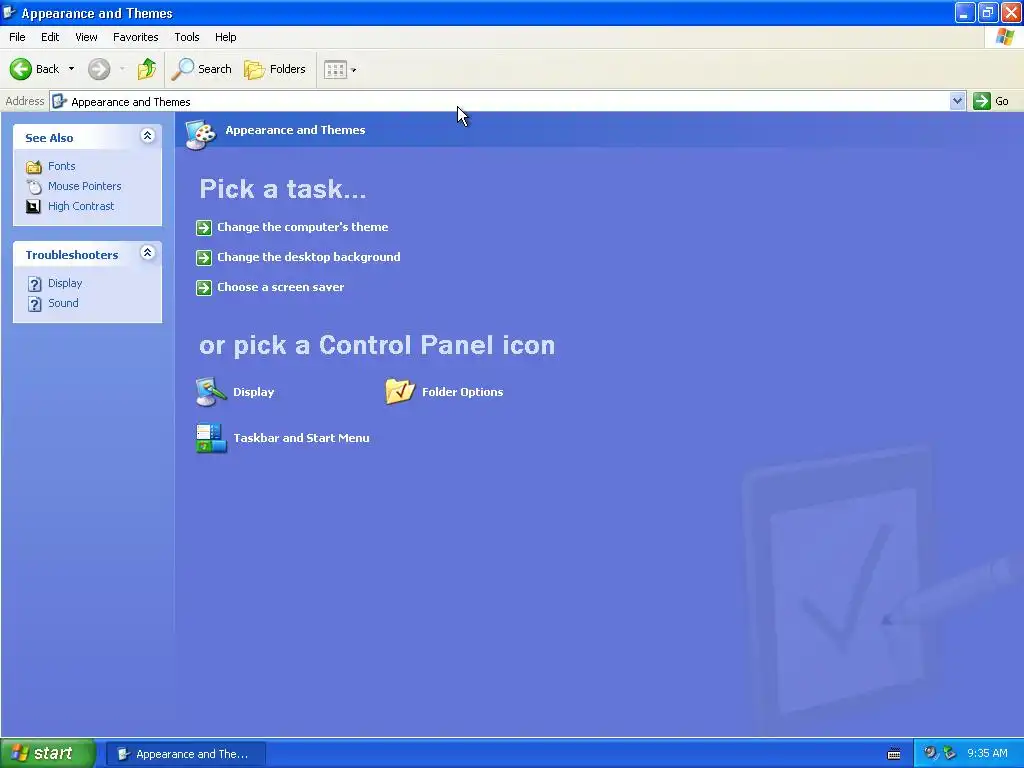The height and width of the screenshot is (768, 1024).
Task: Collapse the See Also panel
Action: coord(148,136)
